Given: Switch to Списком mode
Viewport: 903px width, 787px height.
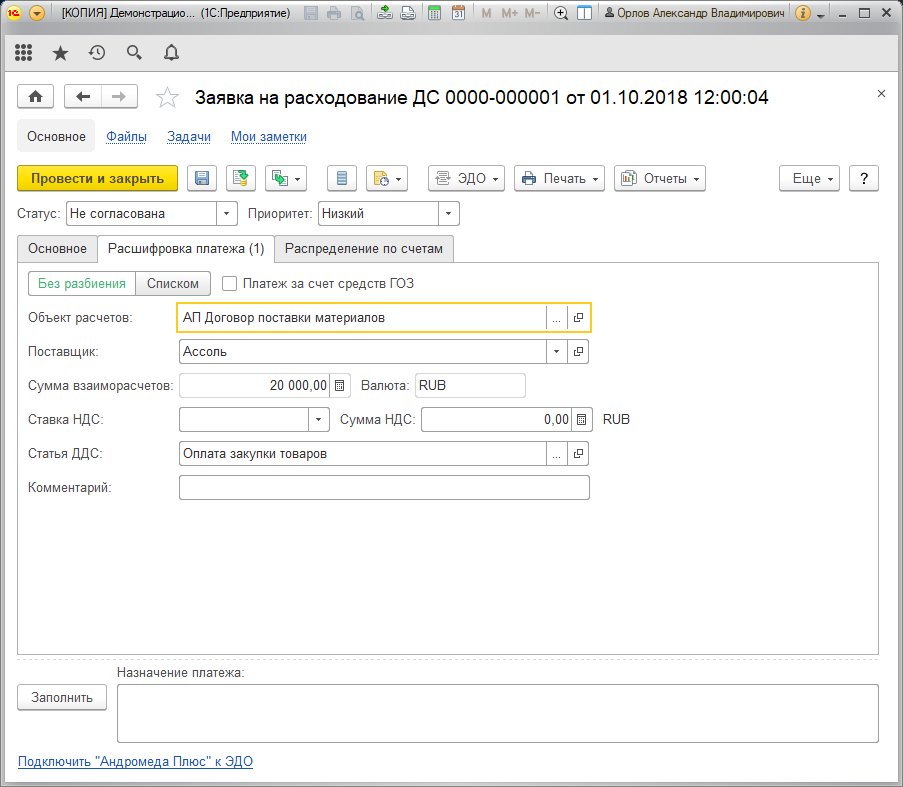Looking at the screenshot, I should [173, 284].
